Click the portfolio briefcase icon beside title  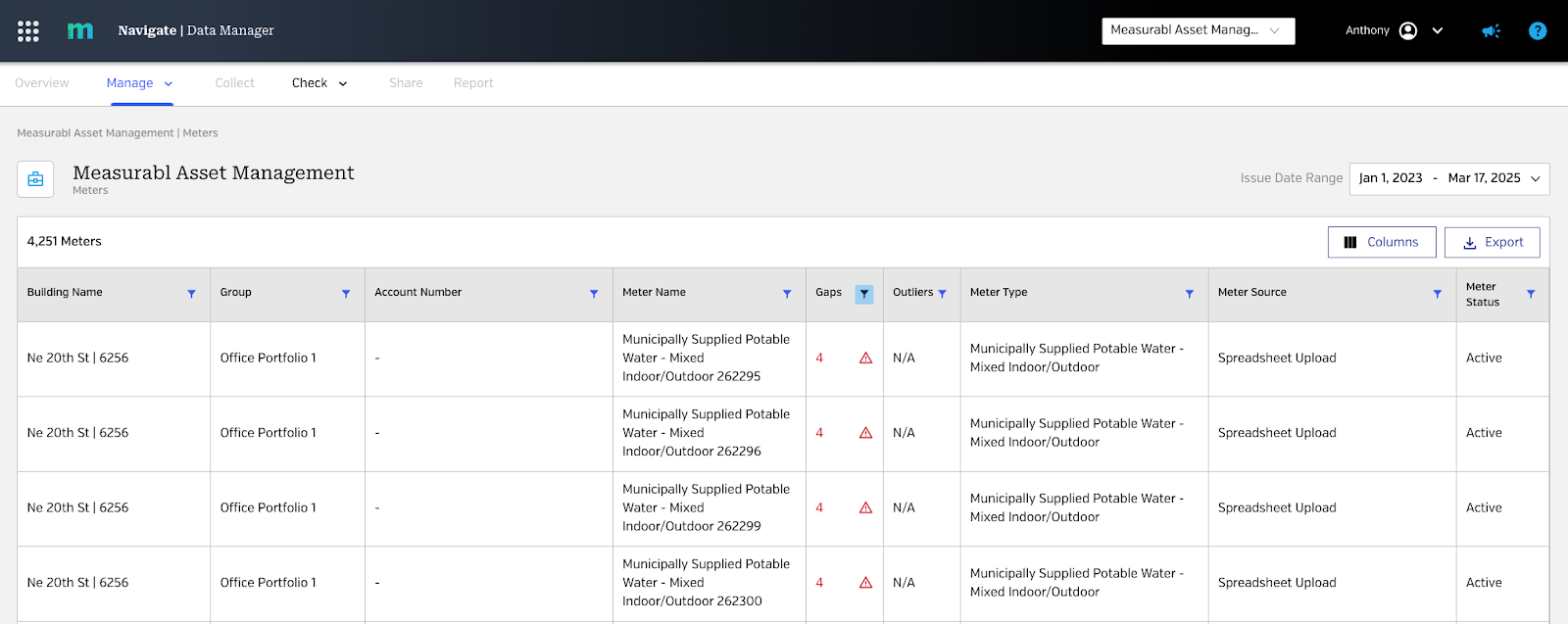point(35,179)
